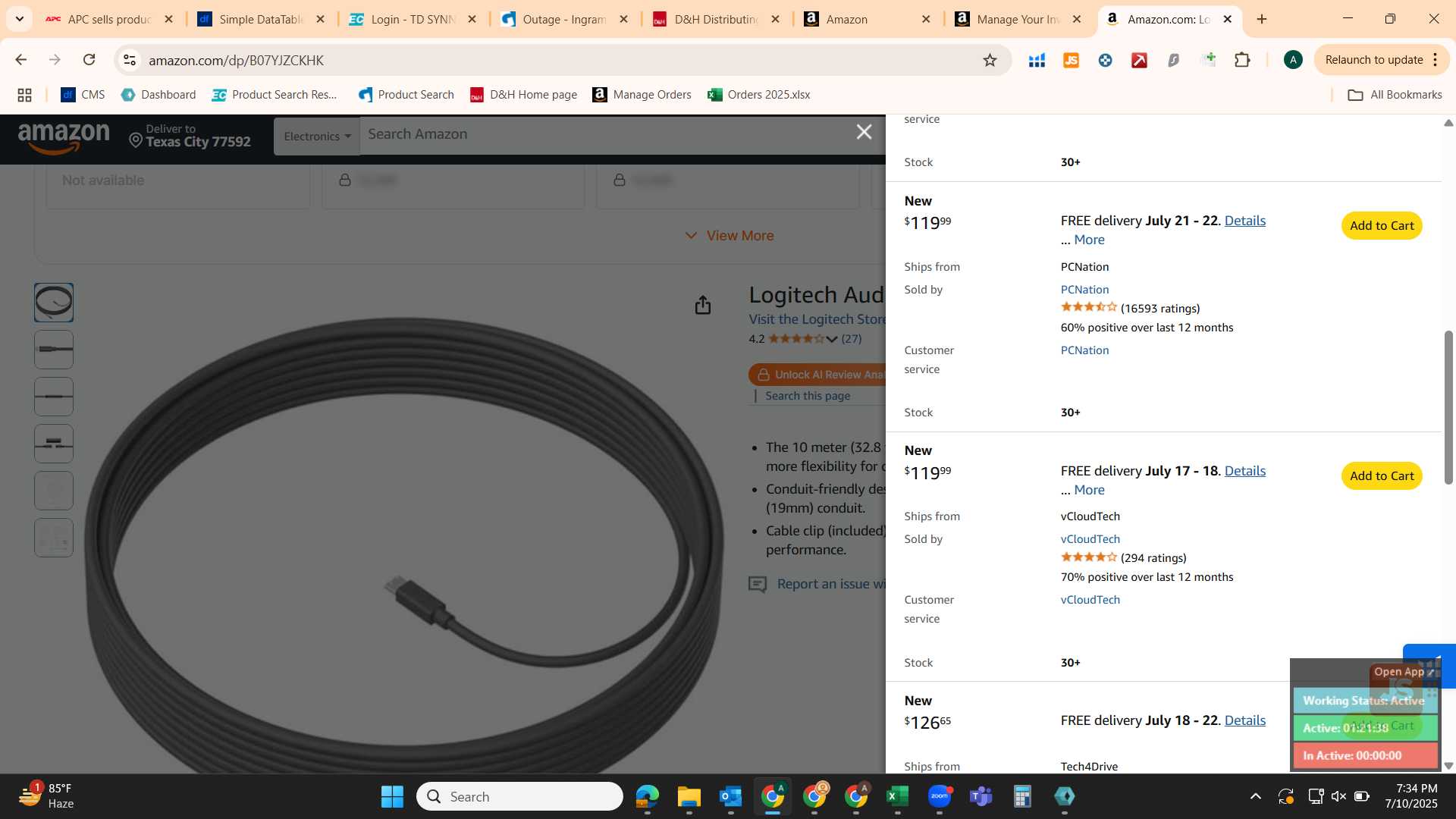Open the All Bookmarks folder
Viewport: 1456px width, 819px height.
1395,95
